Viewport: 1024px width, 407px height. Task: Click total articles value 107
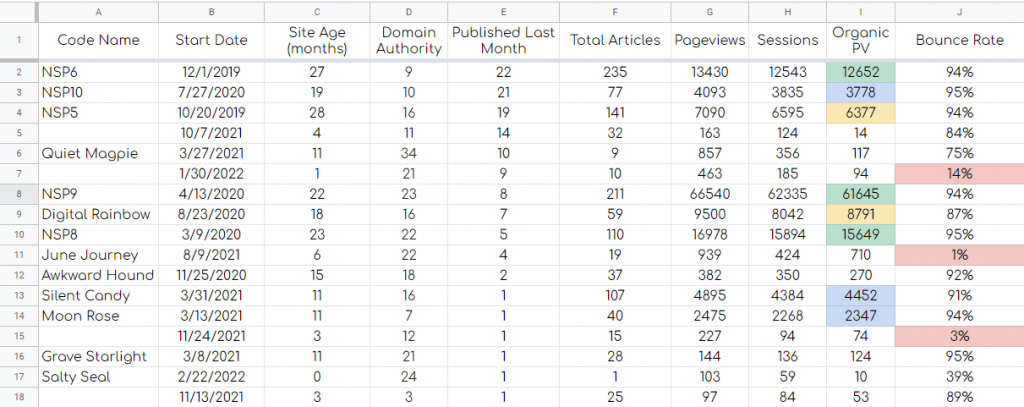(615, 295)
